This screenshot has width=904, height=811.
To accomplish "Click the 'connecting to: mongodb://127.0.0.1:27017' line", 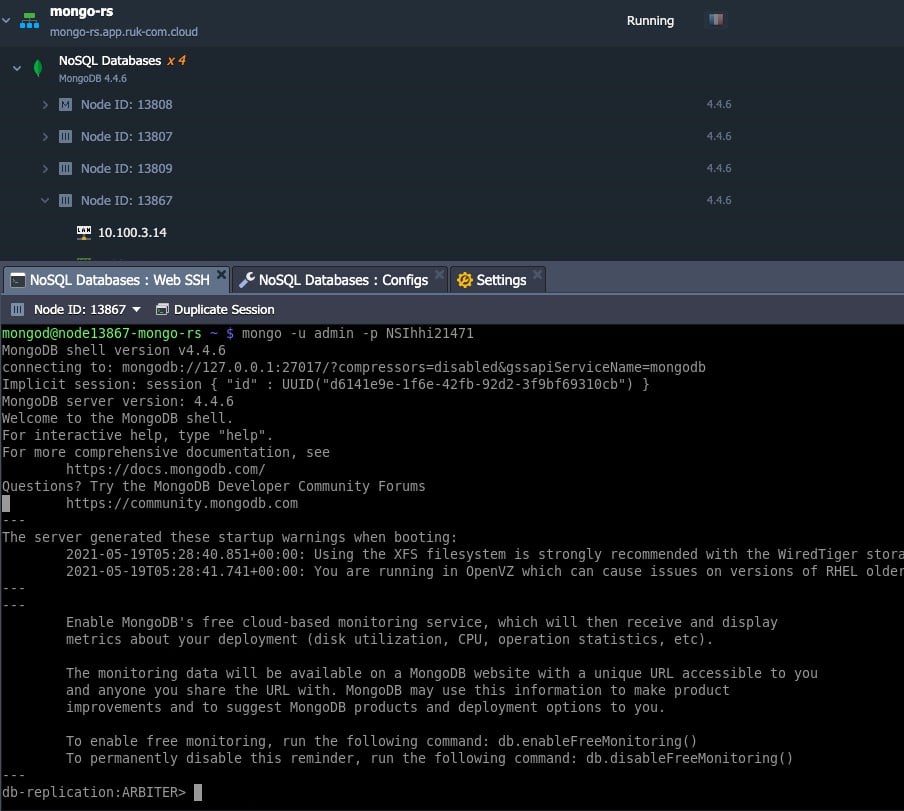I will pos(353,367).
